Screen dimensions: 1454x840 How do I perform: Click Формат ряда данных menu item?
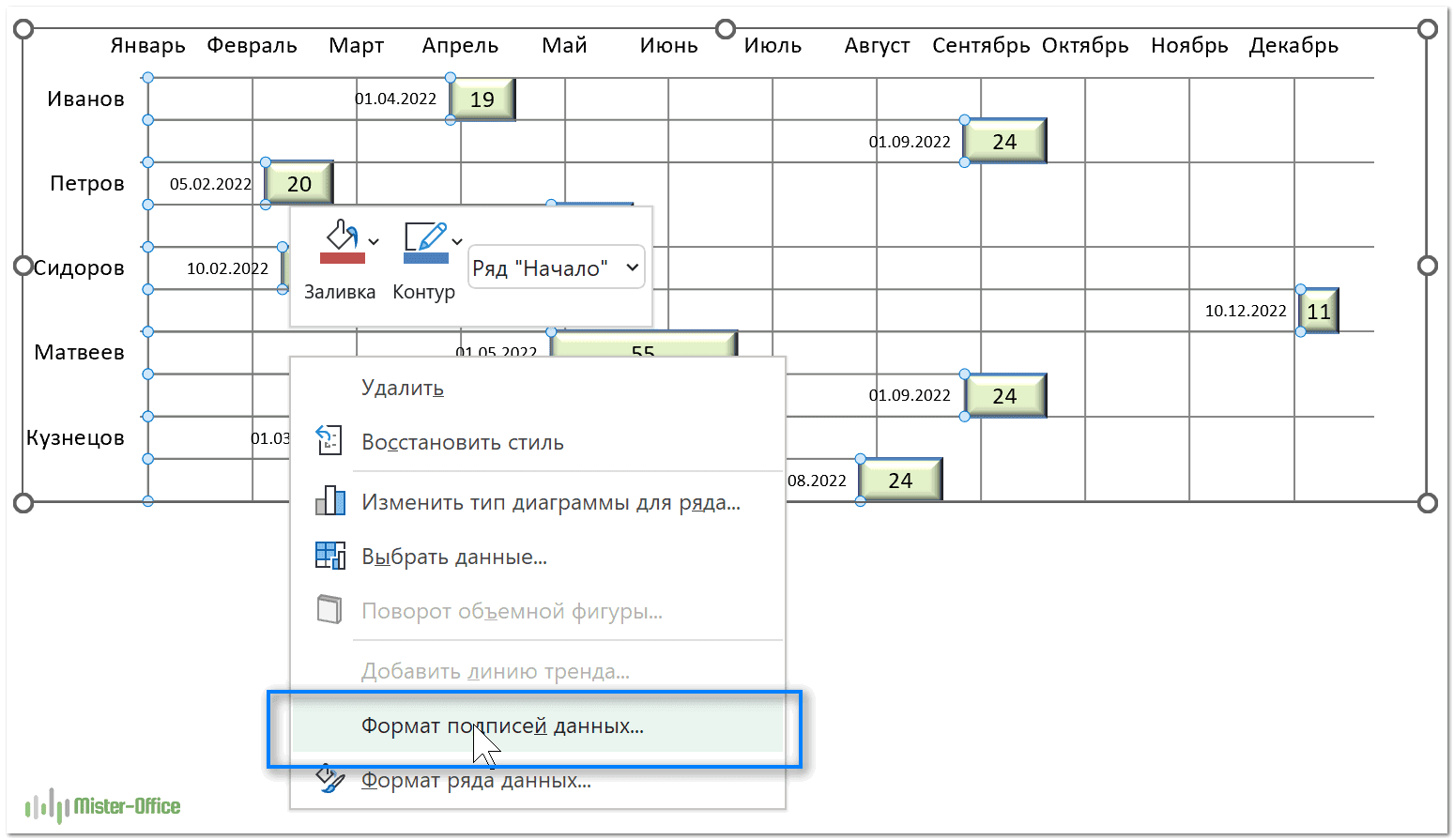[477, 781]
